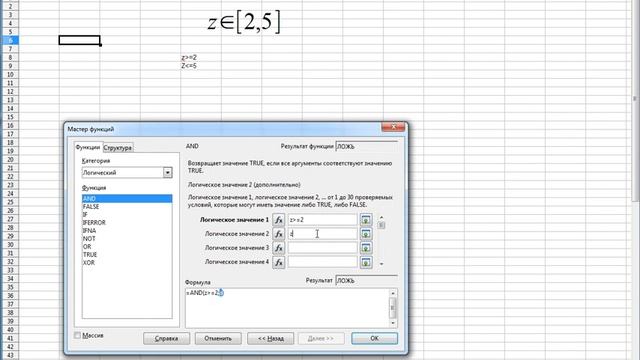
Task: Click shrink range icon for Логическое значение 1
Action: click(366, 220)
